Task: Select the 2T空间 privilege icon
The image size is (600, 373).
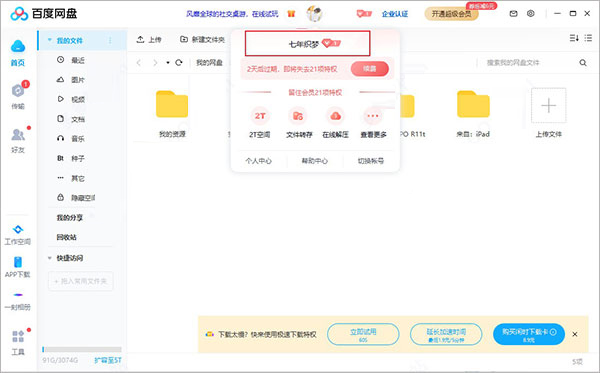Action: tap(260, 116)
